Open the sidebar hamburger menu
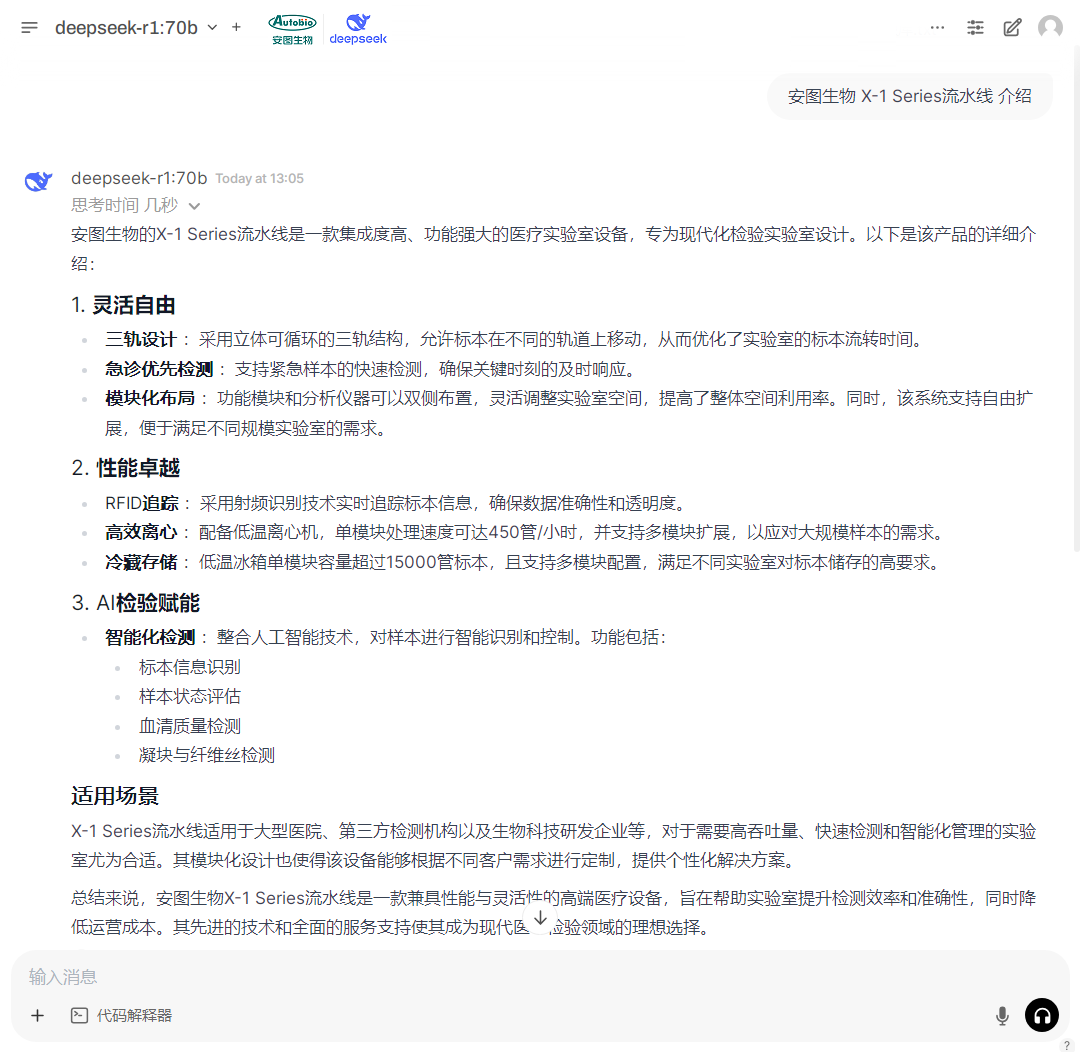Image resolution: width=1080 pixels, height=1052 pixels. coord(30,28)
